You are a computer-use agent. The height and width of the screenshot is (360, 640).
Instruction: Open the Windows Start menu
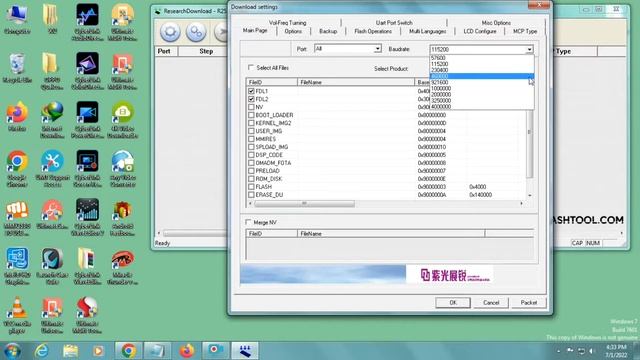12,351
